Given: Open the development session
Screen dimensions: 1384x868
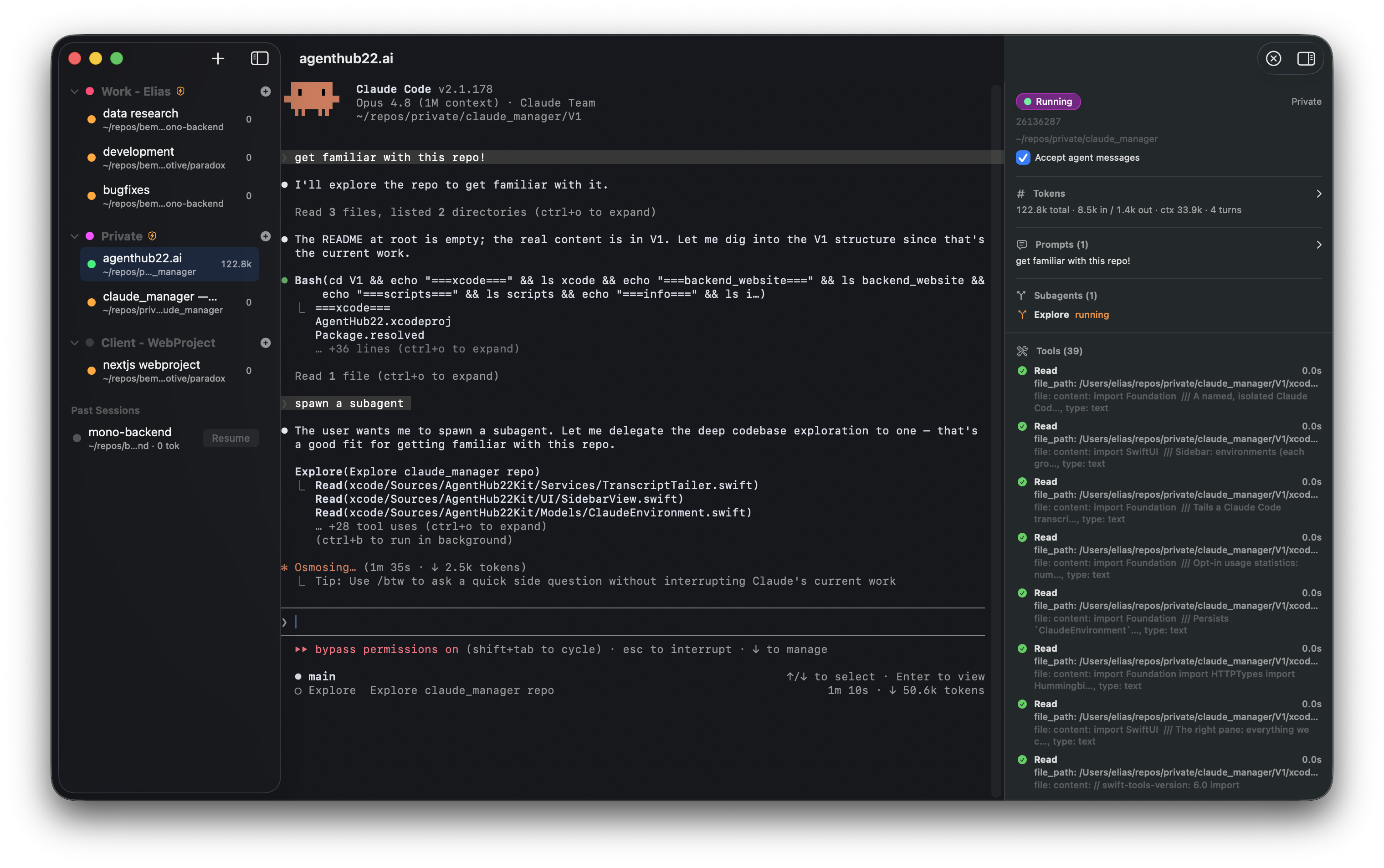Looking at the screenshot, I should pos(169,158).
